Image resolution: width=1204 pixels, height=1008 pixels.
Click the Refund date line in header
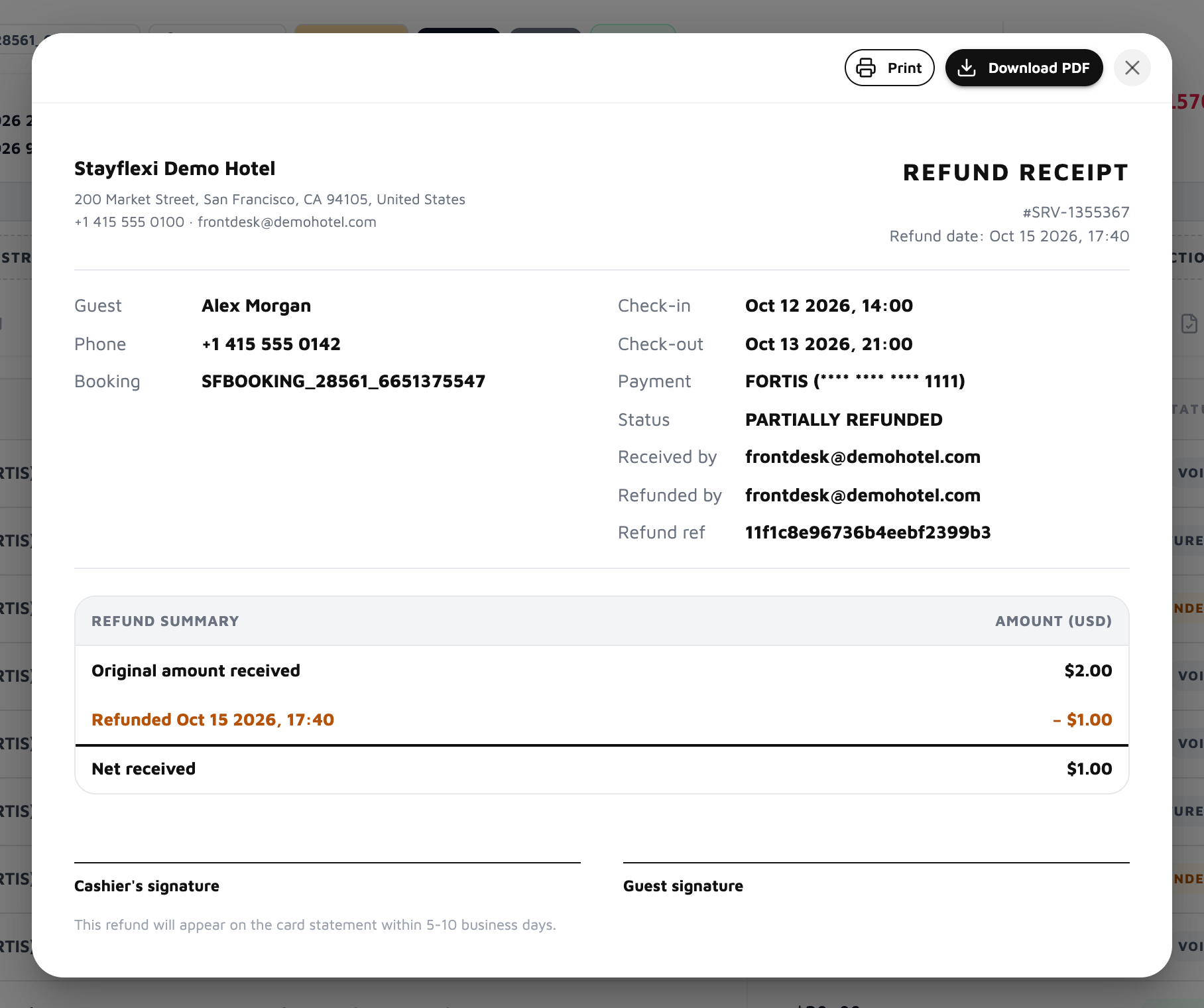tap(1009, 236)
